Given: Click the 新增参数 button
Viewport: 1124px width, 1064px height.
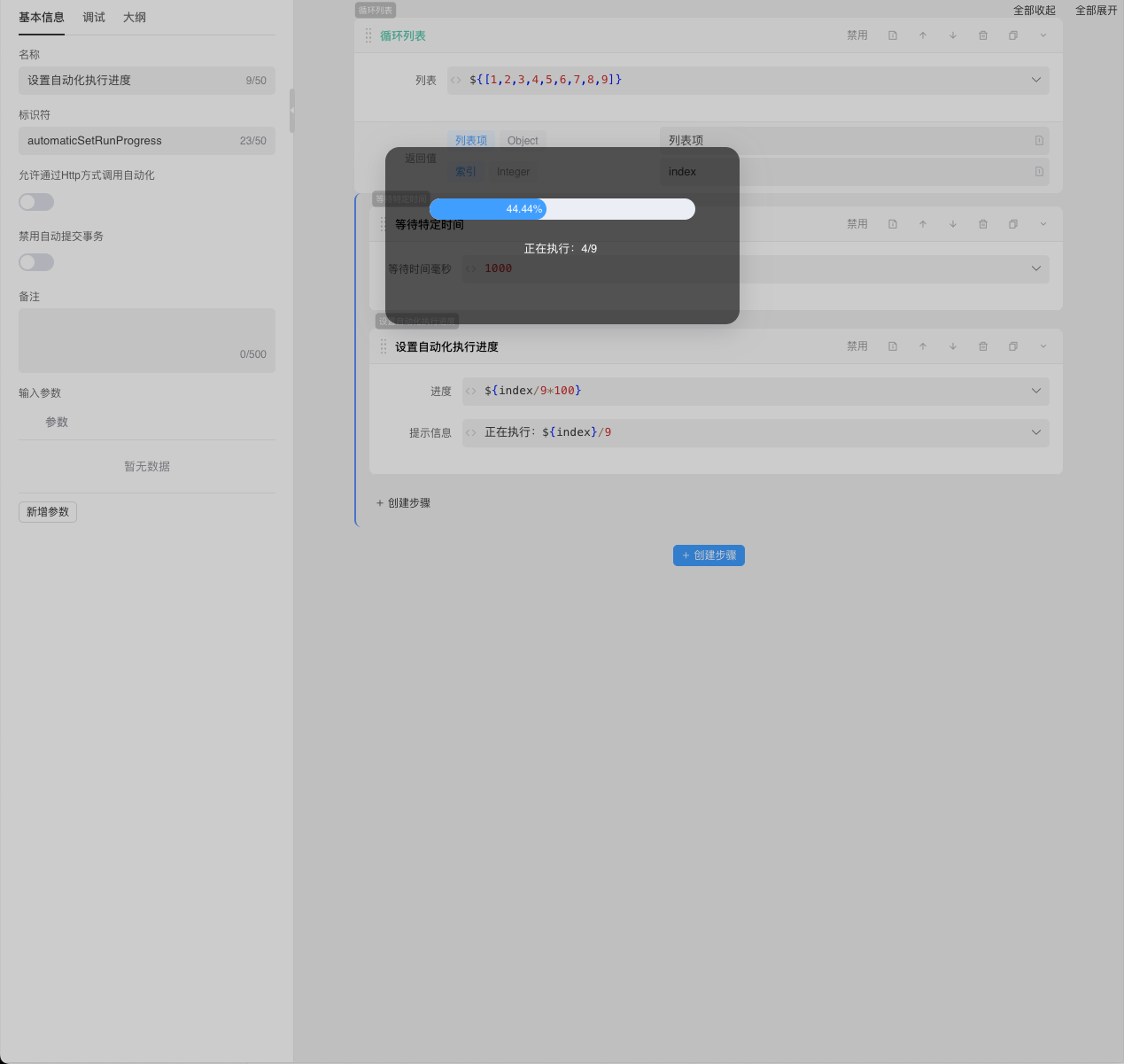Looking at the screenshot, I should coord(48,512).
